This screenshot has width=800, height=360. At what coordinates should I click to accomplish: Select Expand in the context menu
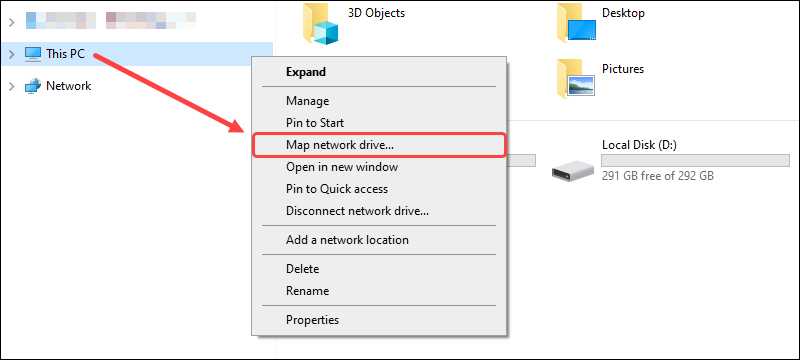coord(379,72)
